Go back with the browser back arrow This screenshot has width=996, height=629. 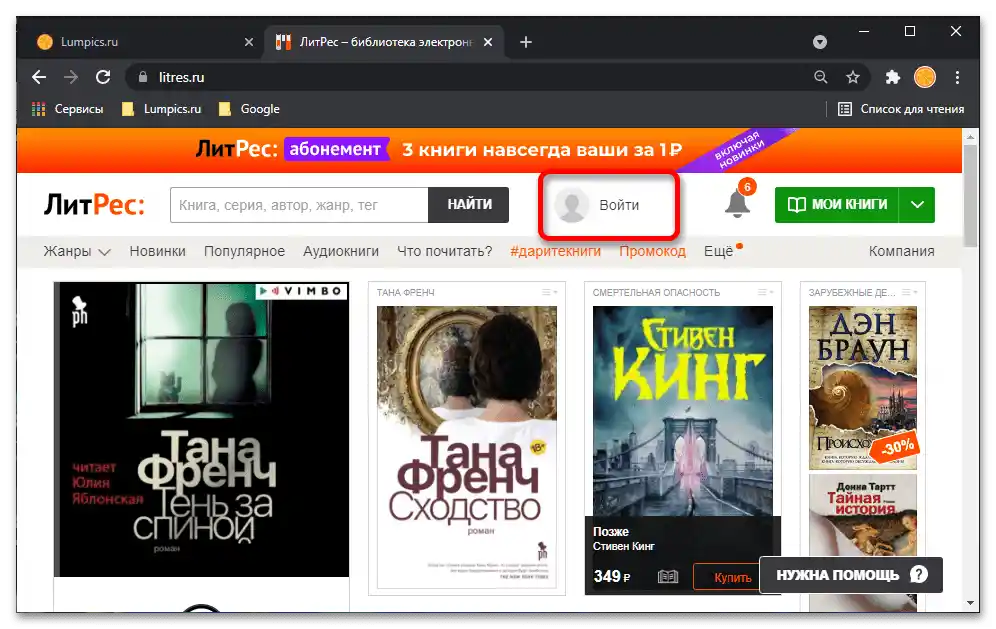pyautogui.click(x=39, y=78)
